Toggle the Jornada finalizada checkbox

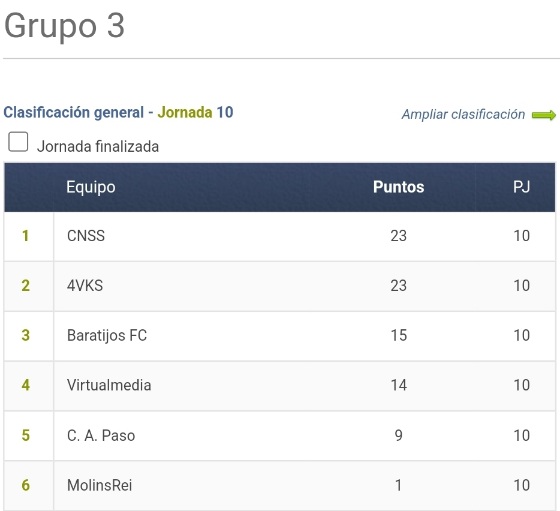click(18, 142)
